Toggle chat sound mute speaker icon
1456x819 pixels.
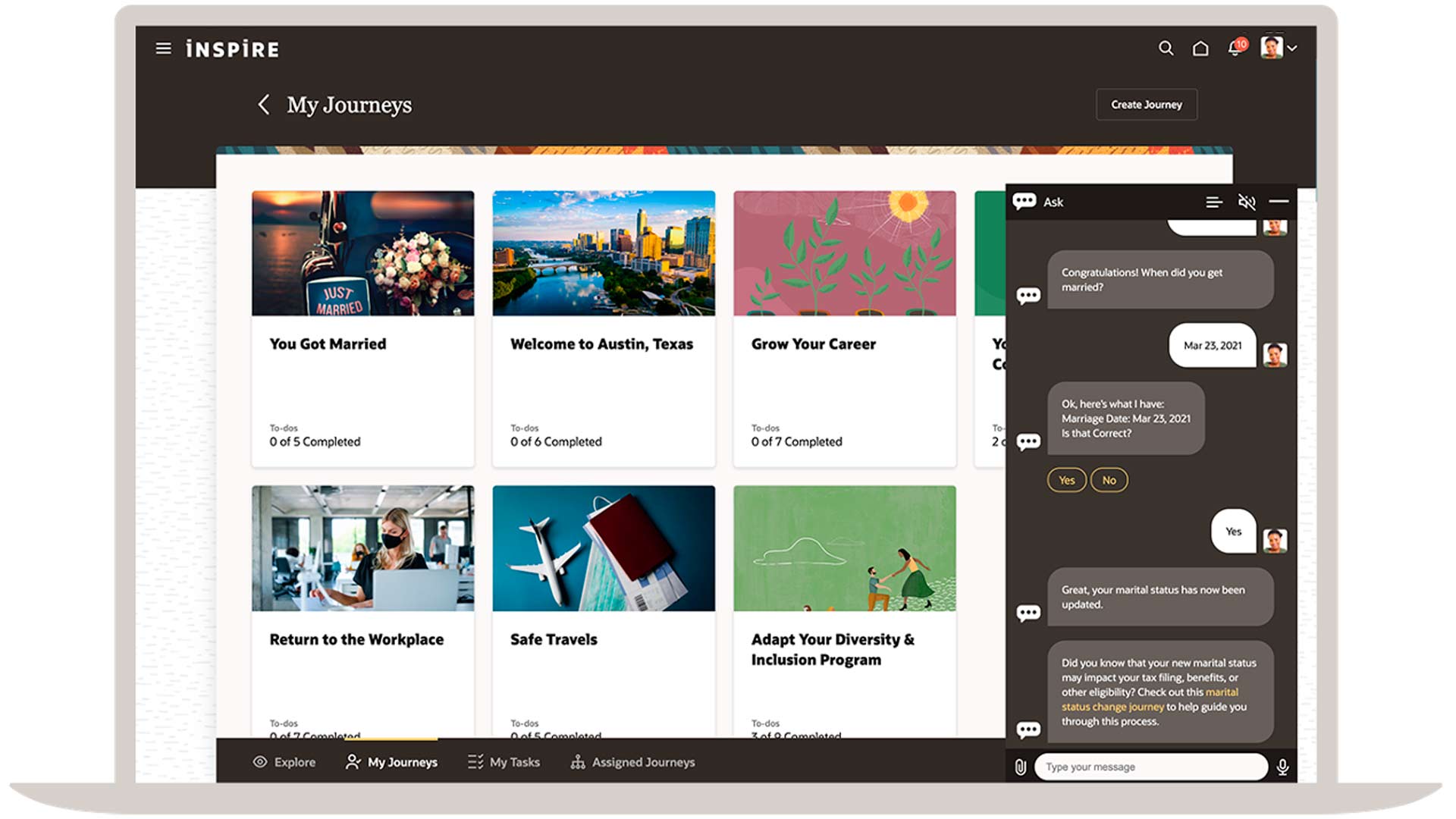[x=1247, y=202]
